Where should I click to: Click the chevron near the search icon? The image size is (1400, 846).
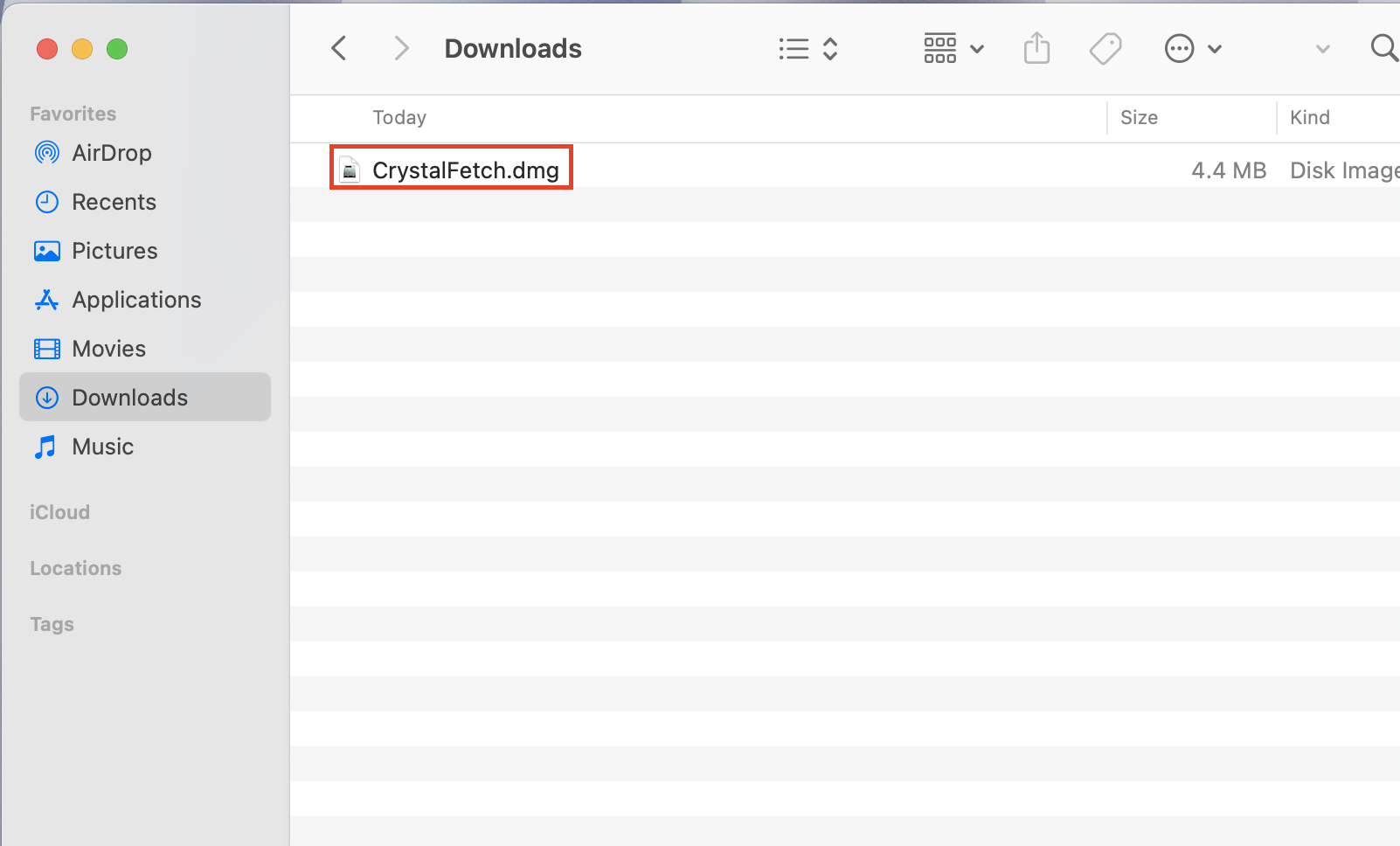1322,48
